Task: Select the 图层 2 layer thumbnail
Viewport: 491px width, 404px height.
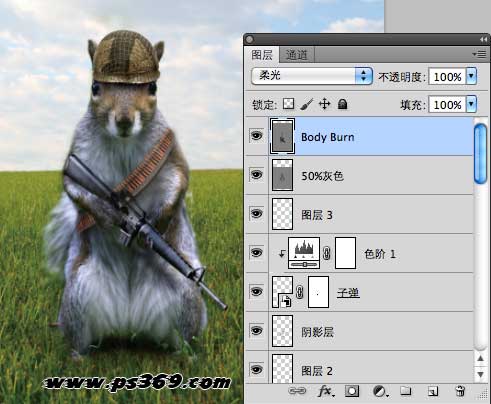Action: pyautogui.click(x=282, y=368)
